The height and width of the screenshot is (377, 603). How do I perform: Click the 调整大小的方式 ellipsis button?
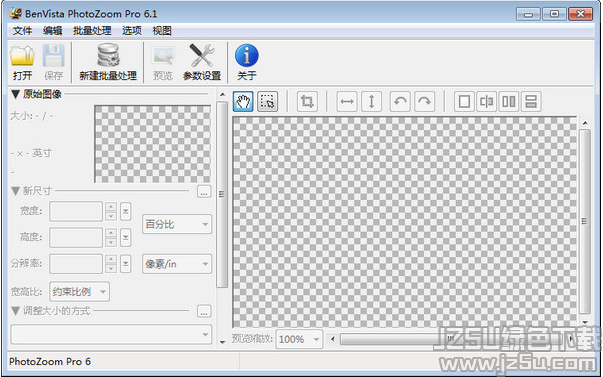pos(204,311)
